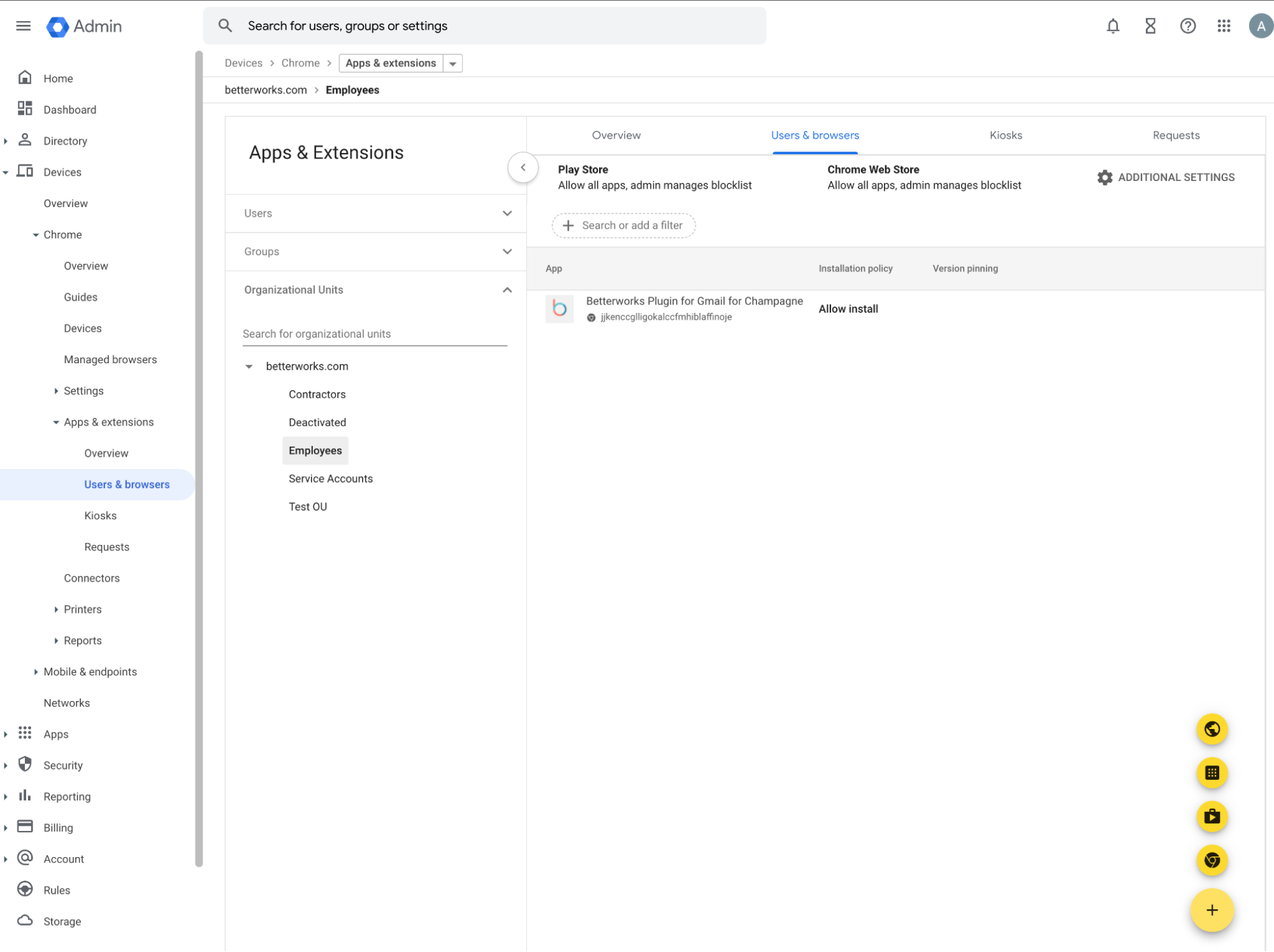The height and width of the screenshot is (952, 1274).
Task: Click the Account at-sign icon
Action: pyautogui.click(x=25, y=858)
